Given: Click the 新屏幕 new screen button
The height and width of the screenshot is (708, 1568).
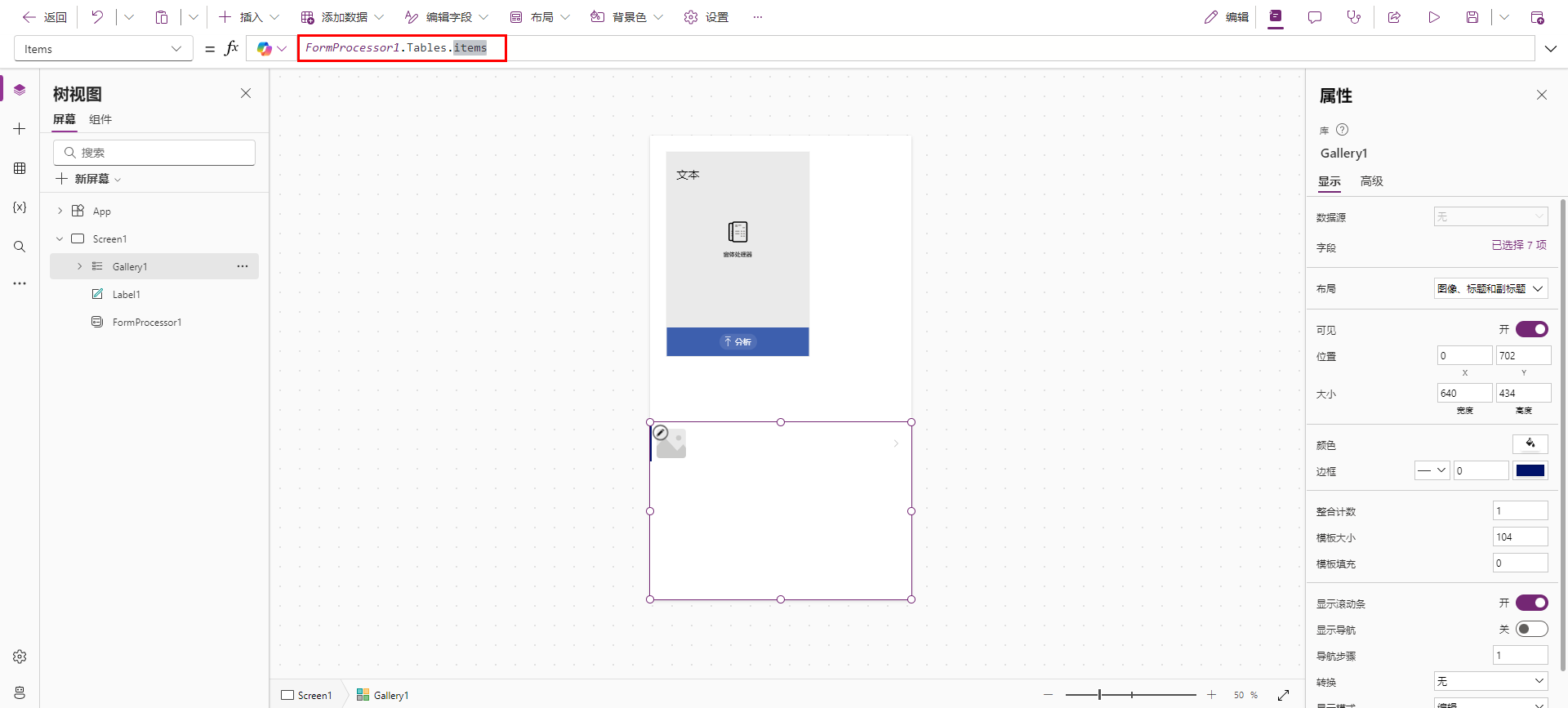Looking at the screenshot, I should pyautogui.click(x=88, y=179).
